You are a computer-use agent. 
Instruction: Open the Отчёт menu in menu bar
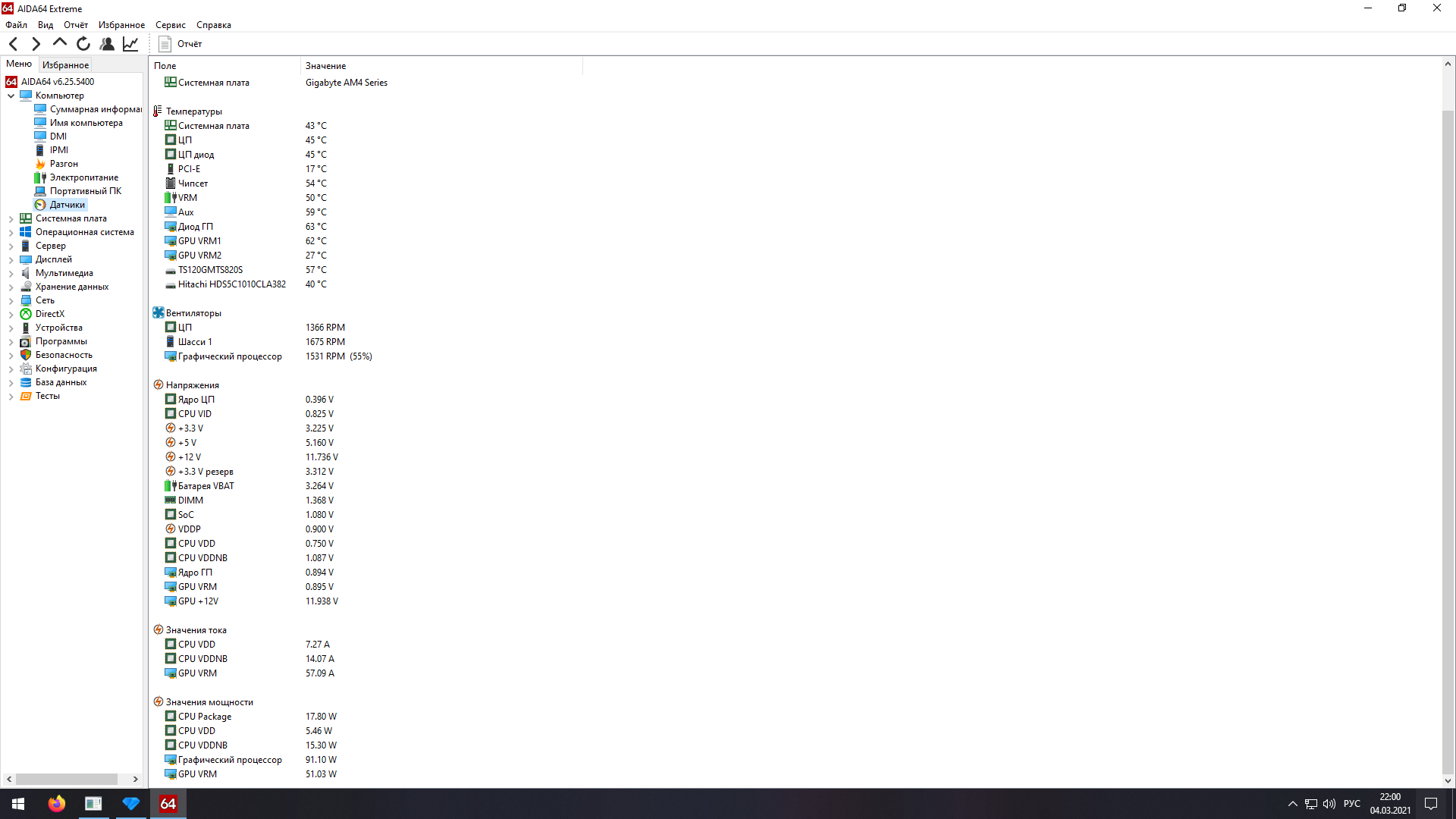76,25
